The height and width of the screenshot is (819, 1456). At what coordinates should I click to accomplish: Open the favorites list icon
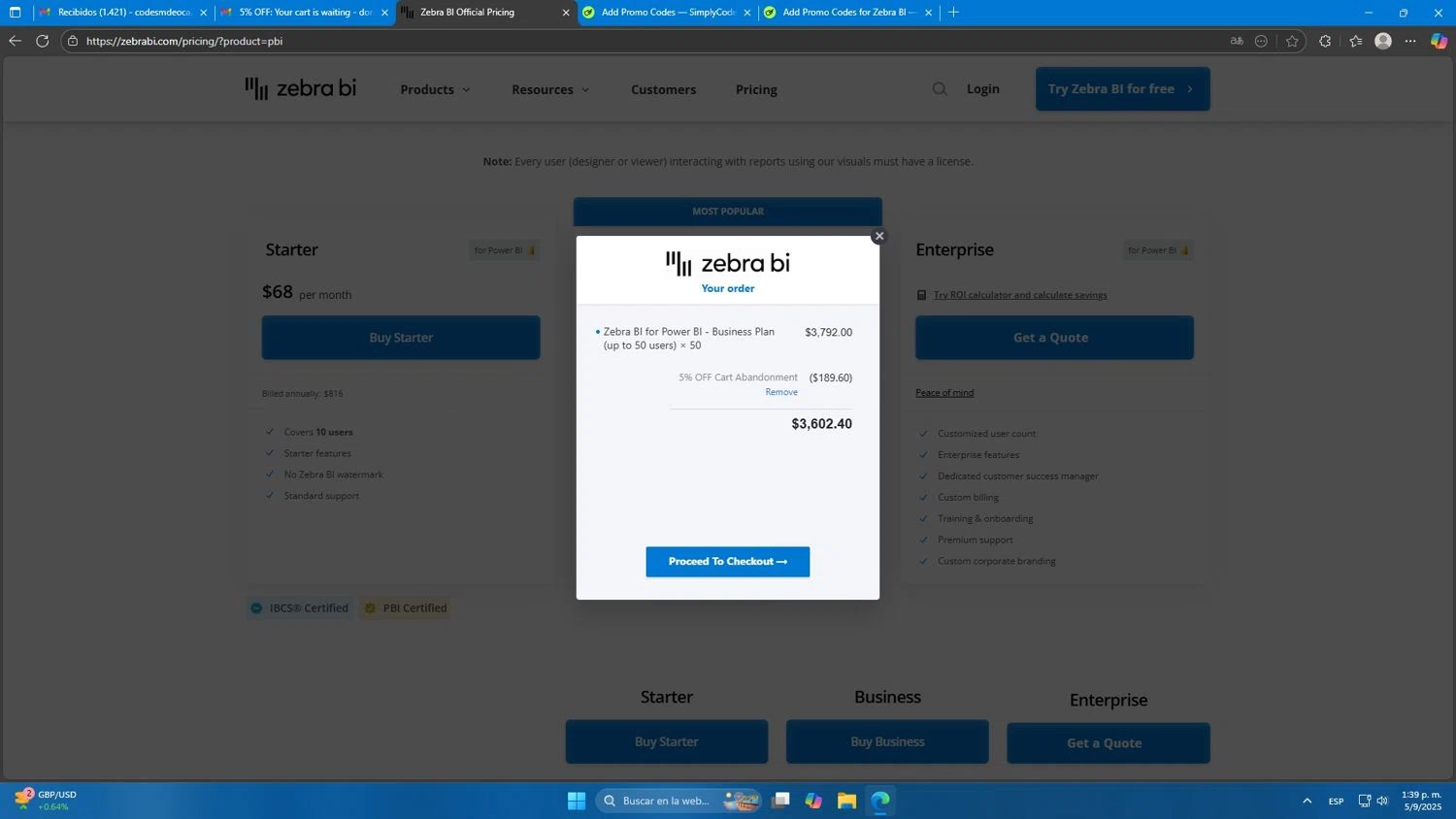(x=1356, y=41)
